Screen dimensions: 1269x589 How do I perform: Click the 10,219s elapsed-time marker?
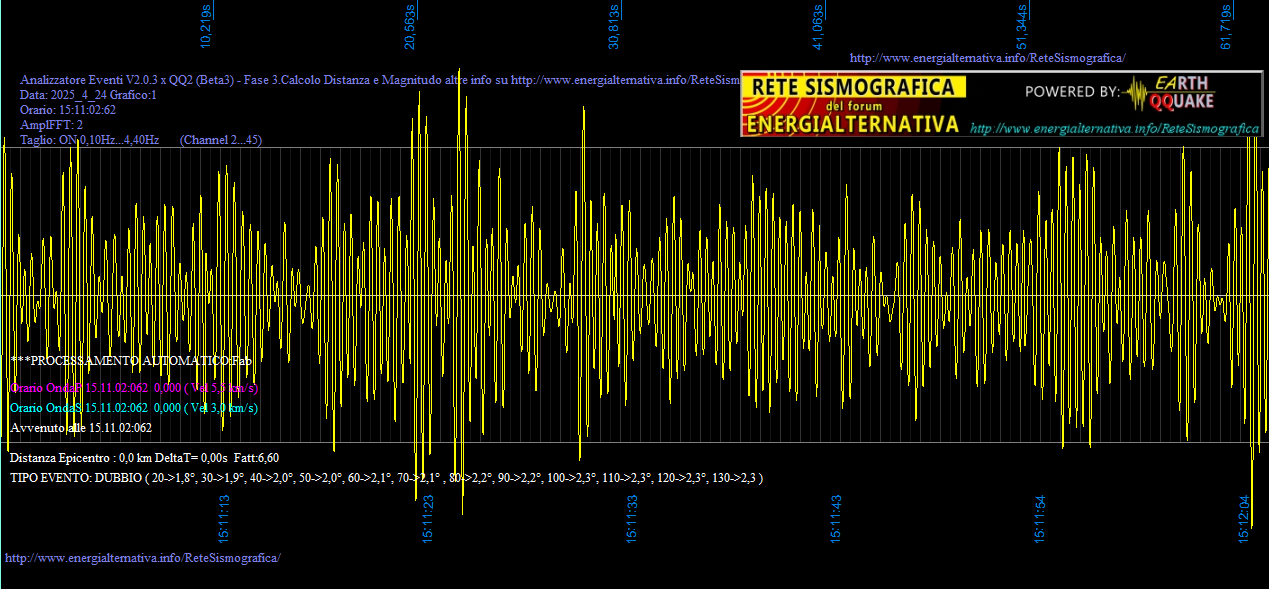pyautogui.click(x=206, y=26)
